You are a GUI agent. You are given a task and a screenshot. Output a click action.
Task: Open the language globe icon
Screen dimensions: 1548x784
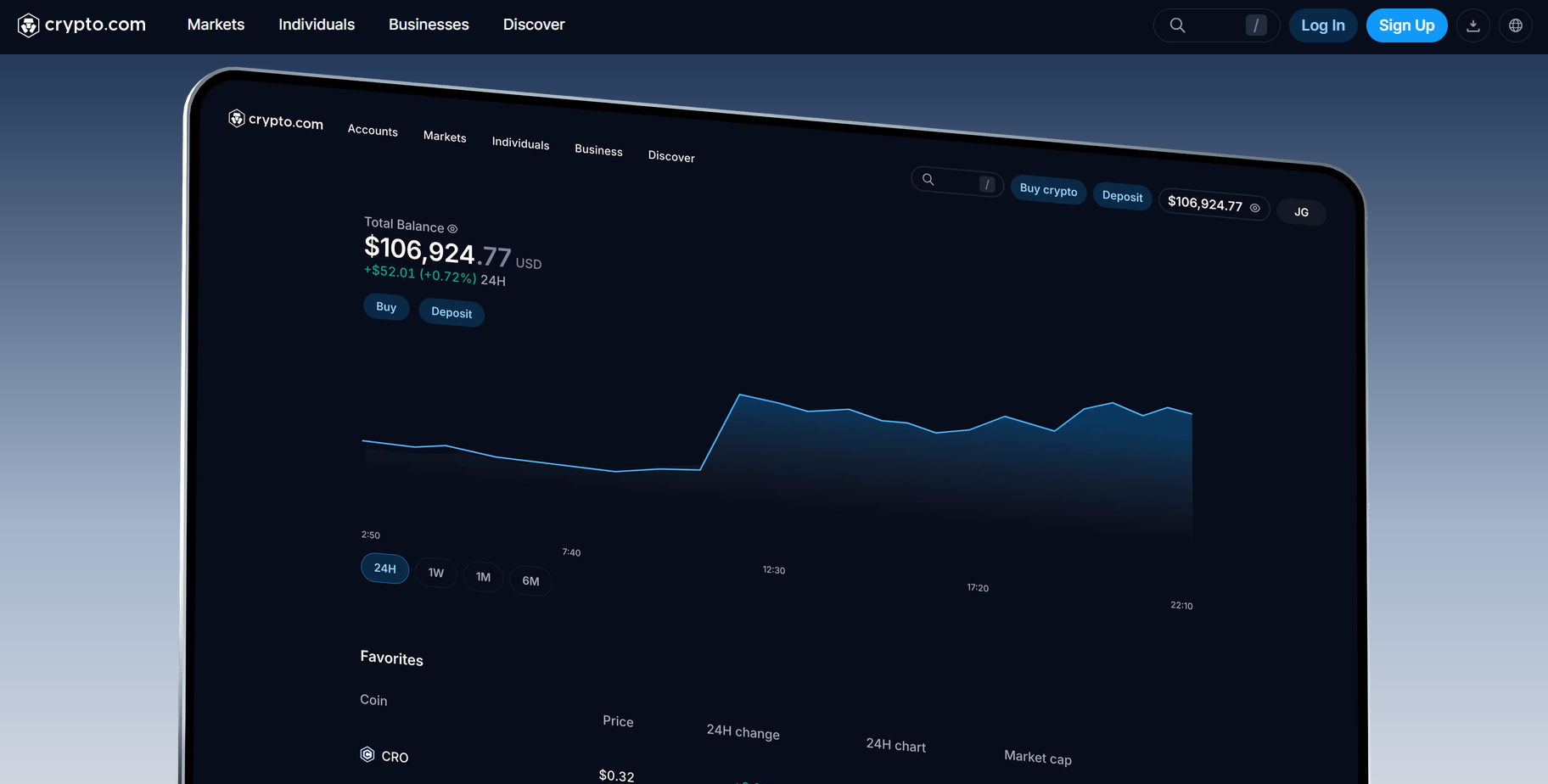(1516, 25)
